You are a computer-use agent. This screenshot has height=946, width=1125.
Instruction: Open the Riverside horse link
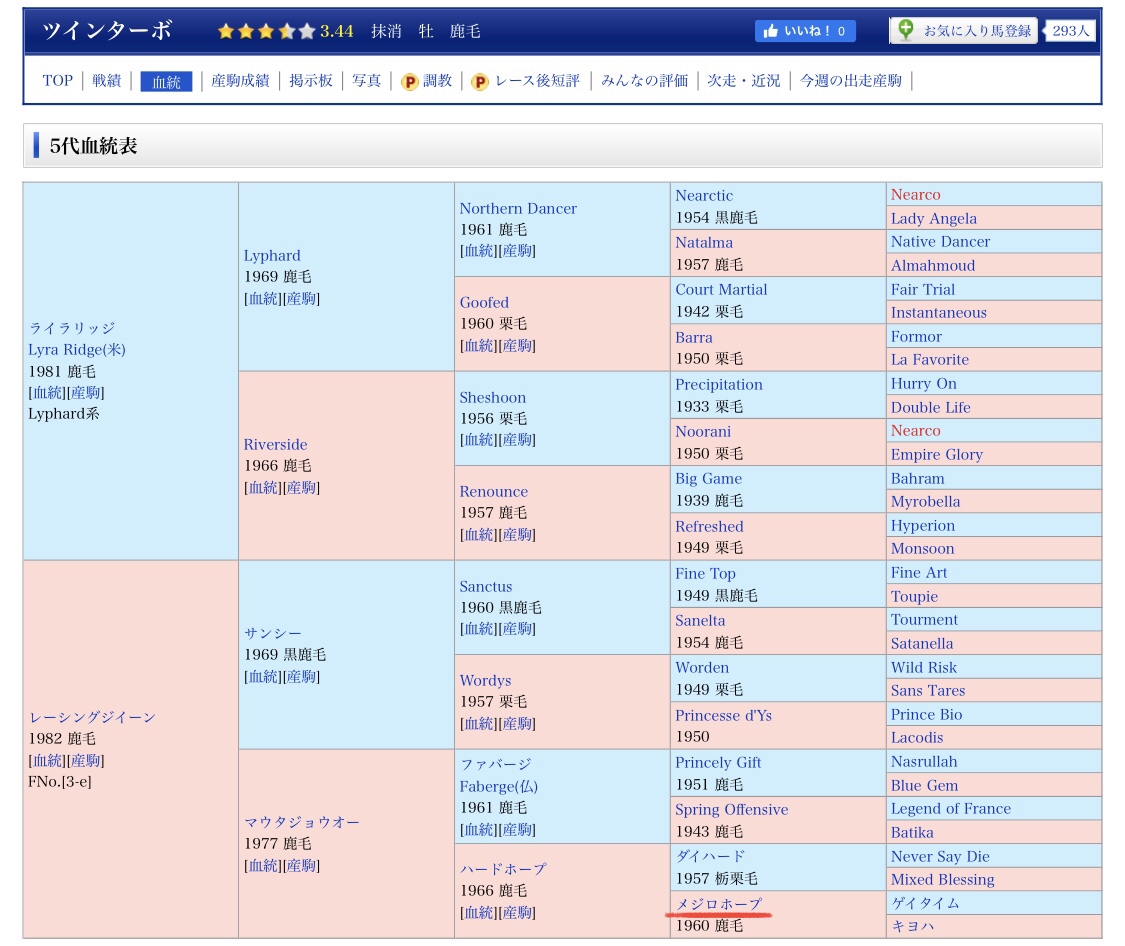tap(276, 444)
